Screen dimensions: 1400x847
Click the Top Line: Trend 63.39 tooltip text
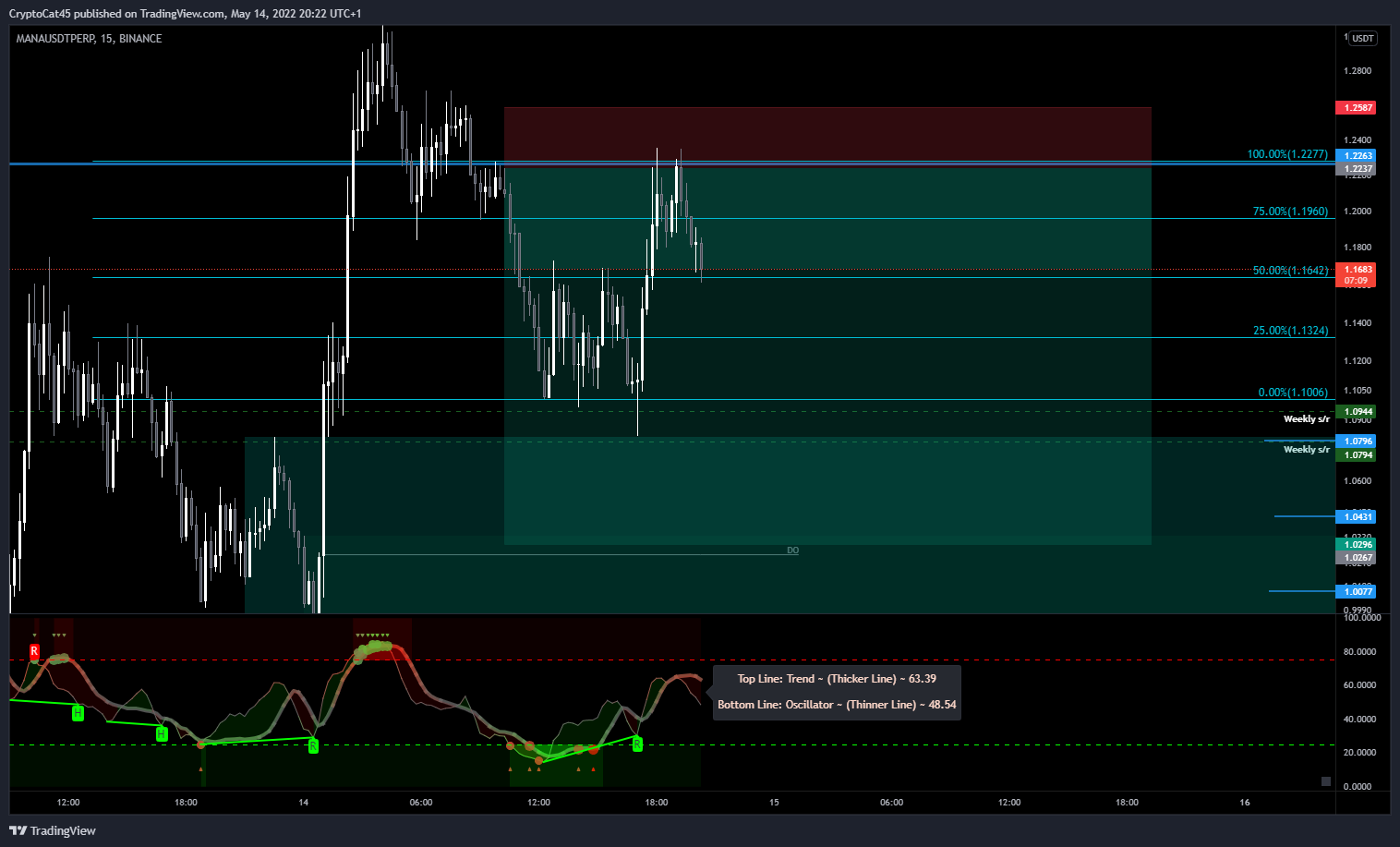pyautogui.click(x=837, y=679)
